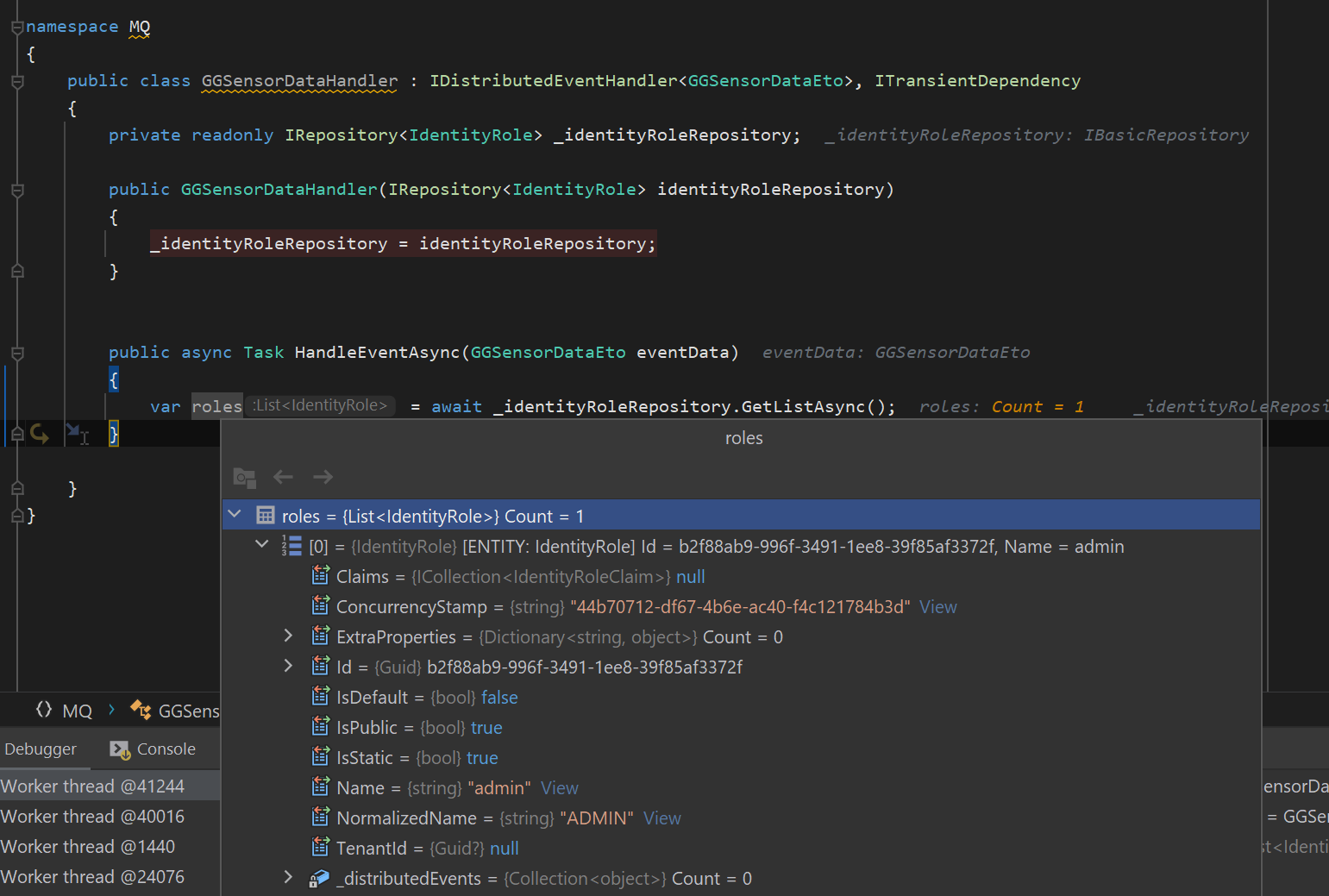This screenshot has width=1329, height=896.
Task: Collapse the roles root node
Action: (x=235, y=515)
